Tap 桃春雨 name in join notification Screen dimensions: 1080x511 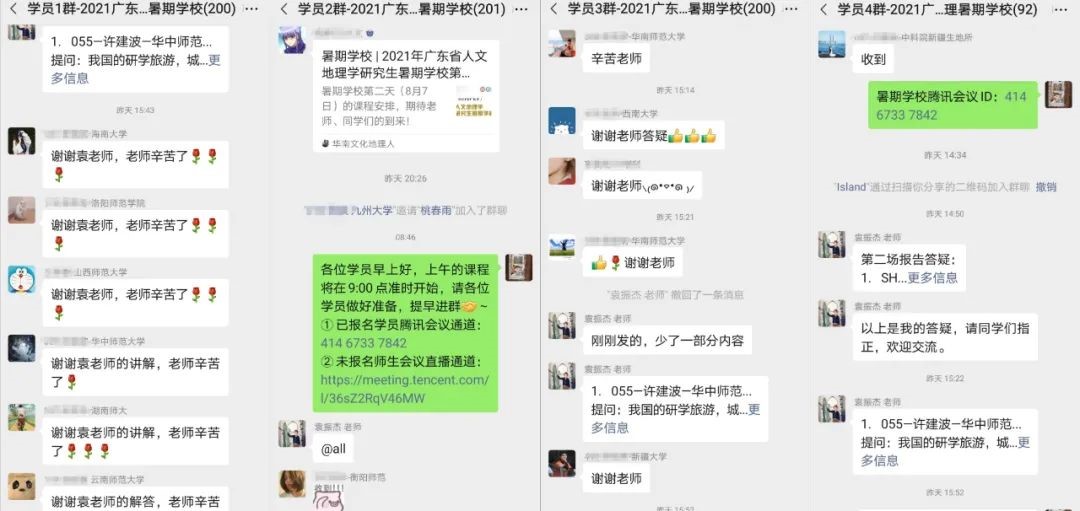(435, 210)
